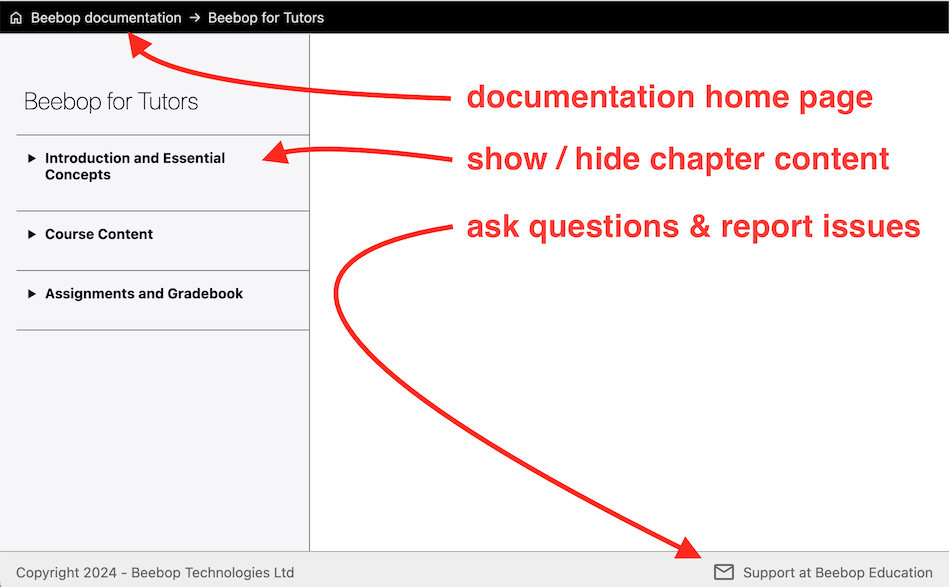Click the "ask questions & report issues" annotation

693,227
